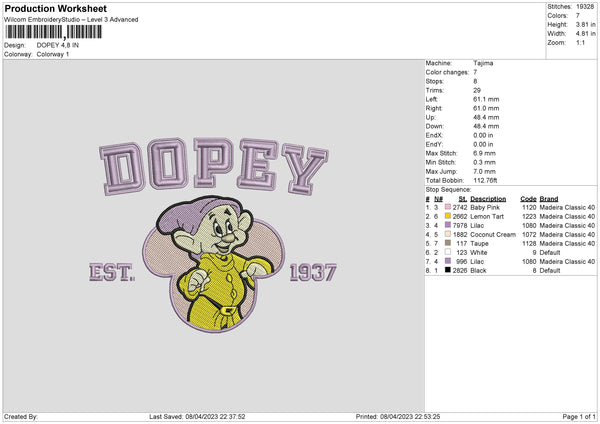The height and width of the screenshot is (424, 600).
Task: Select the EndY label
Action: coord(434,144)
